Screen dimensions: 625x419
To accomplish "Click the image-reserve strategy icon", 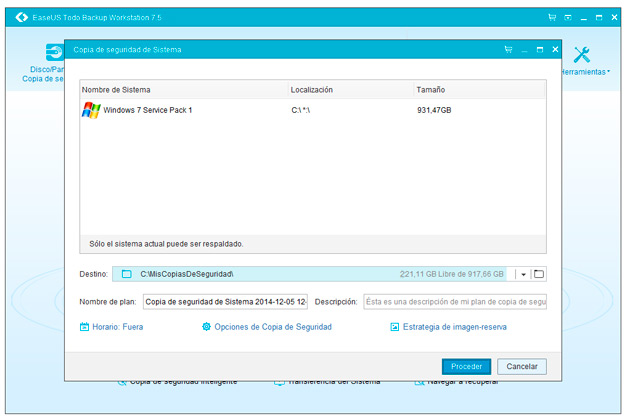I will point(394,327).
